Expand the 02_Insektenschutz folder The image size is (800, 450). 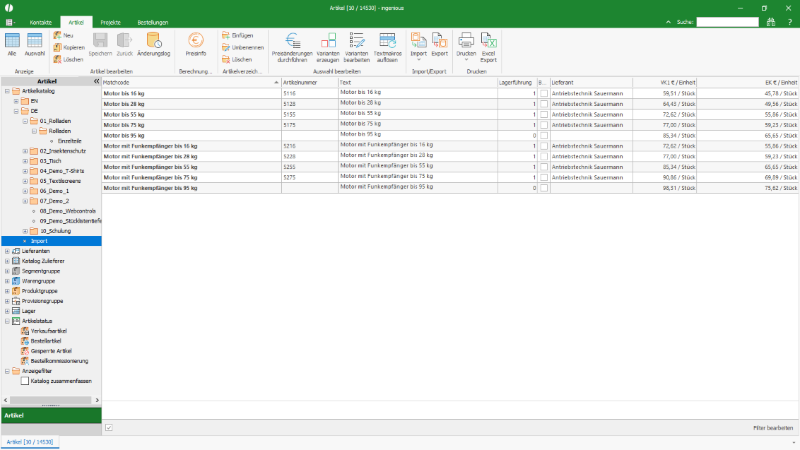pos(25,151)
